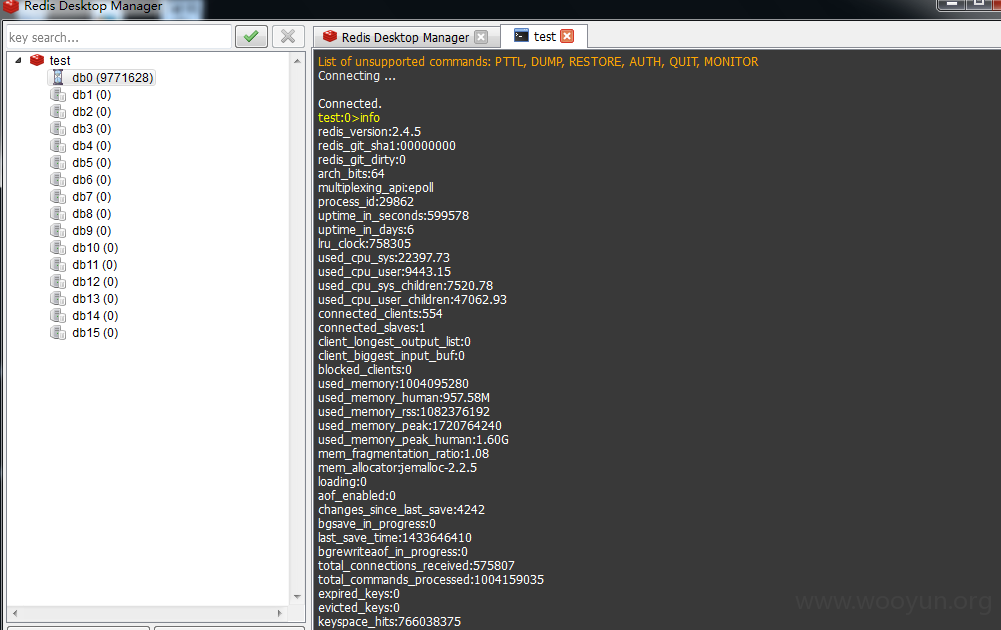Clear key search with the gray X button

click(288, 36)
